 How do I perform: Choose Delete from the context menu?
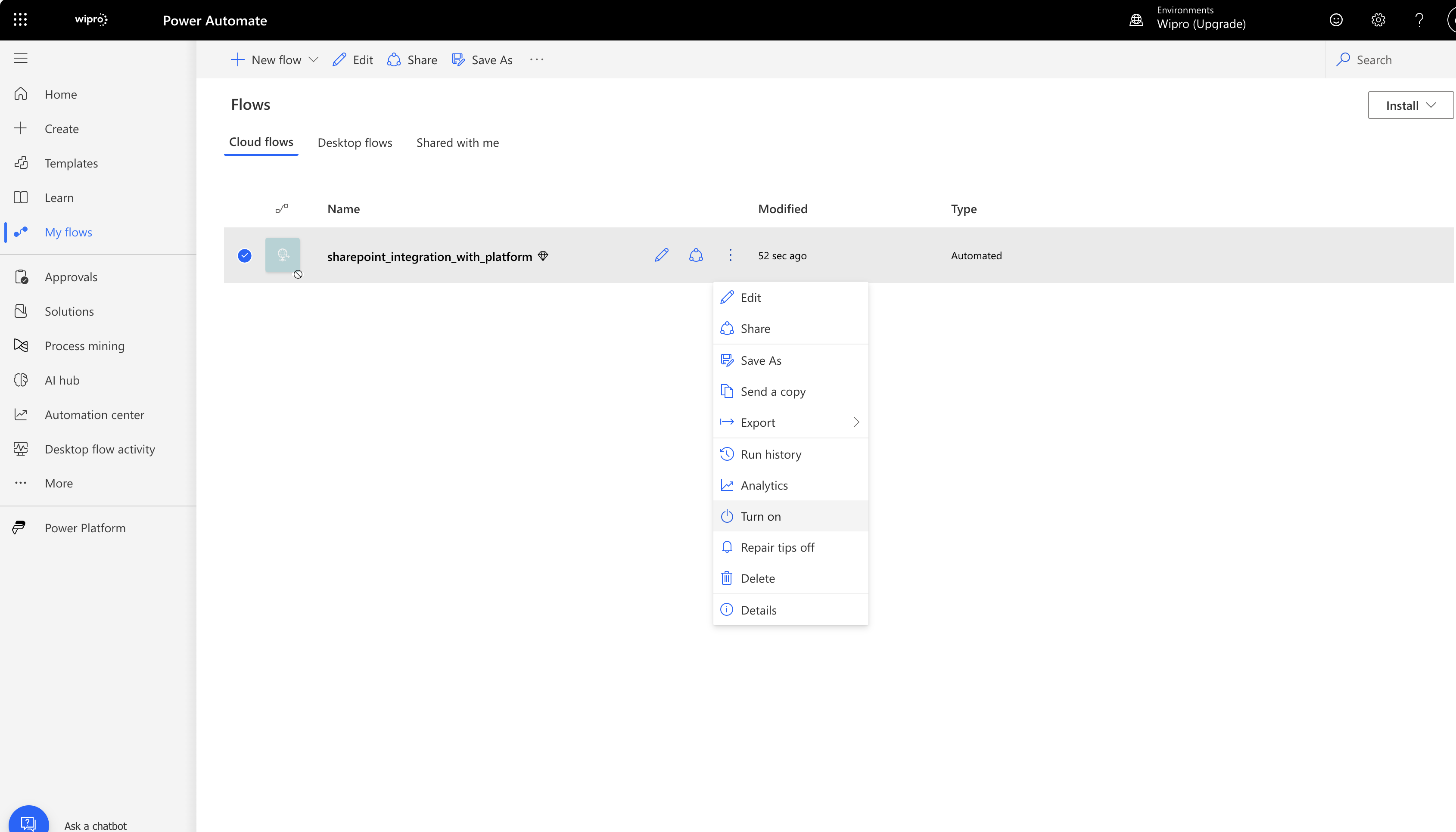(791, 578)
